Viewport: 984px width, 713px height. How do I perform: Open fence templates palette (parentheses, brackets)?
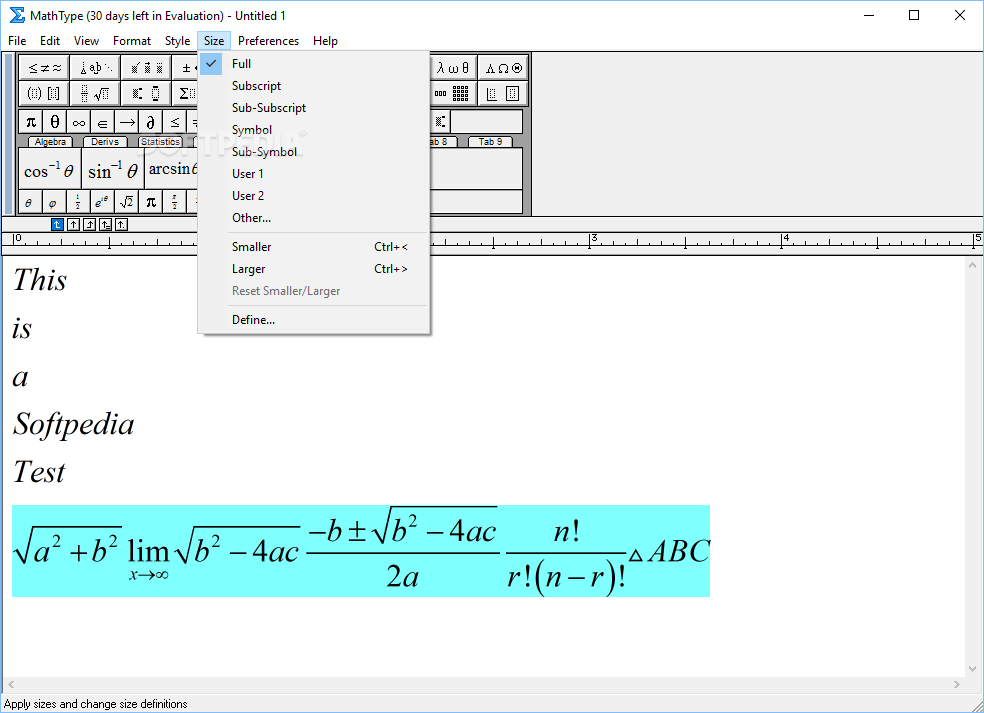pyautogui.click(x=44, y=94)
